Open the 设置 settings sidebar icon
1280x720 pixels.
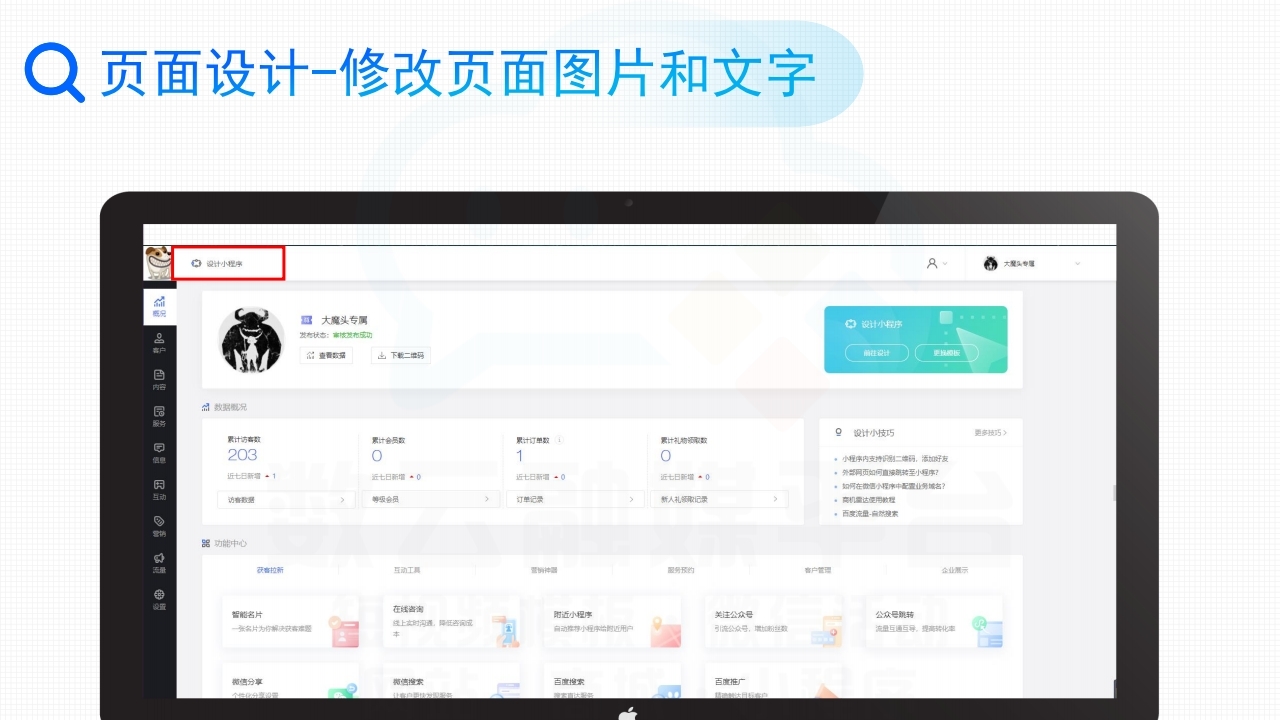pos(159,599)
